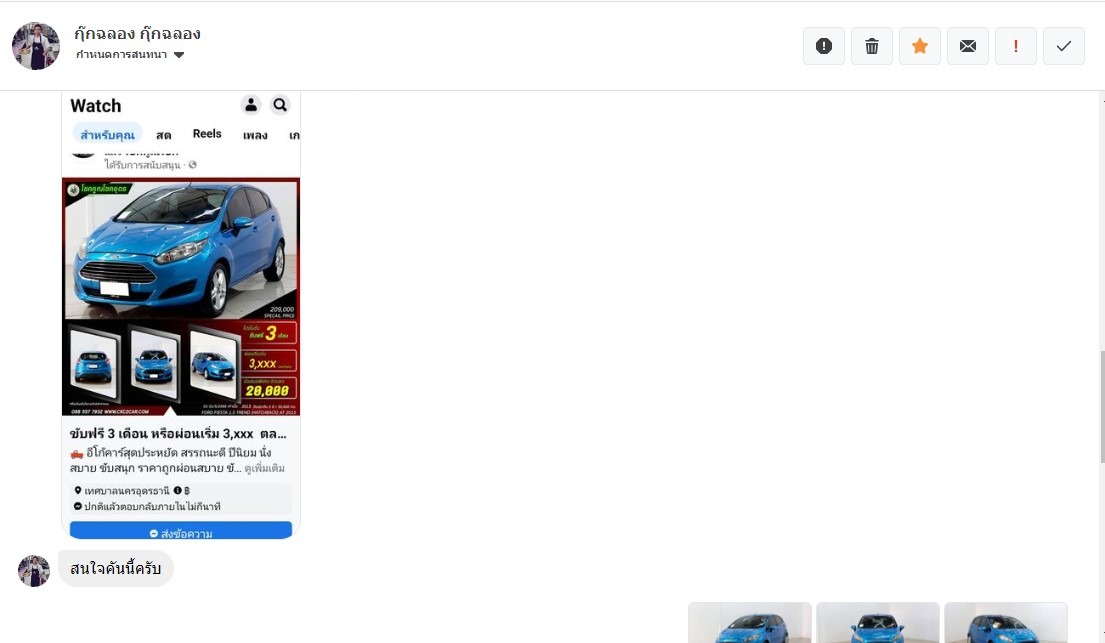Delete conversation with the trash icon
Screen dimensions: 1105x643
coord(872,47)
